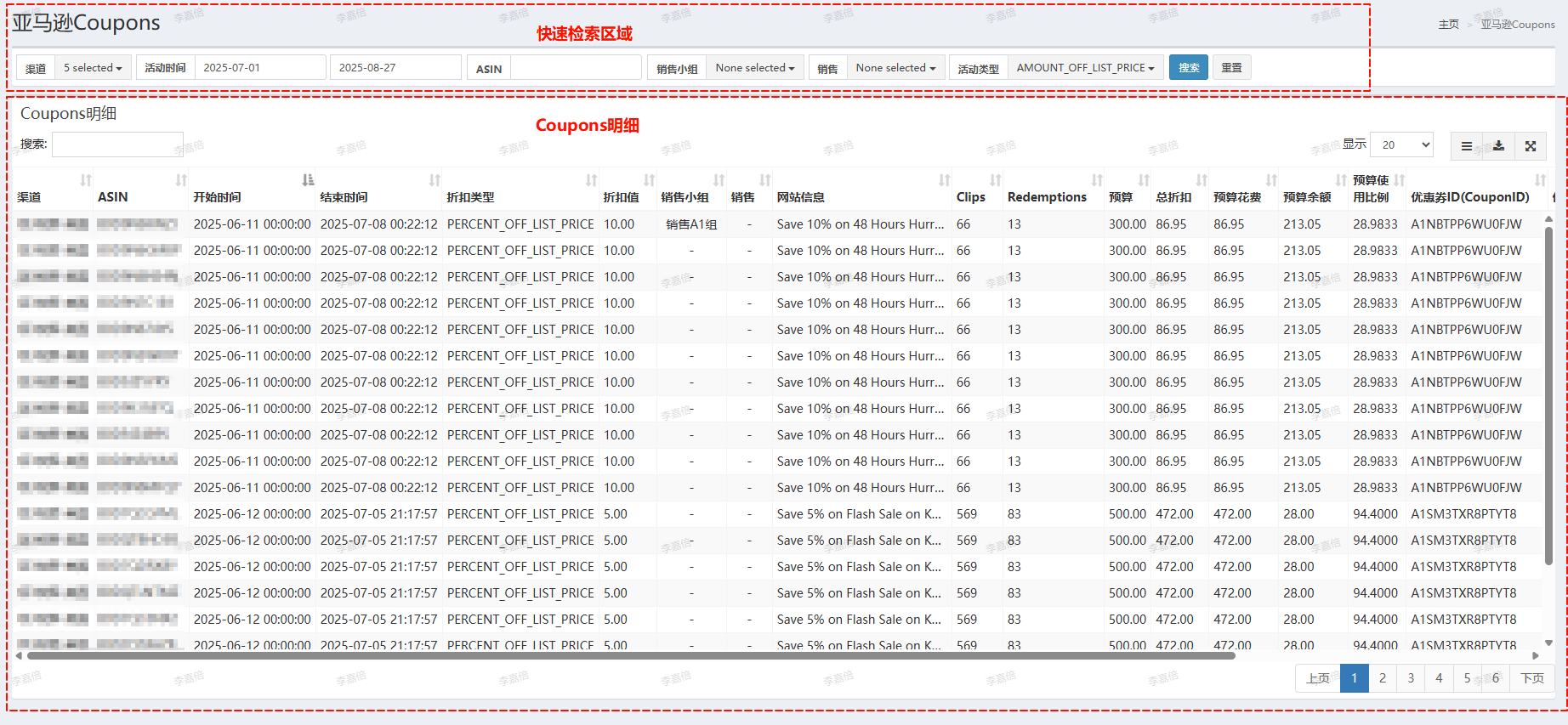The image size is (1568, 725).
Task: Sort by 预算余额 column icon
Action: [x=1341, y=180]
